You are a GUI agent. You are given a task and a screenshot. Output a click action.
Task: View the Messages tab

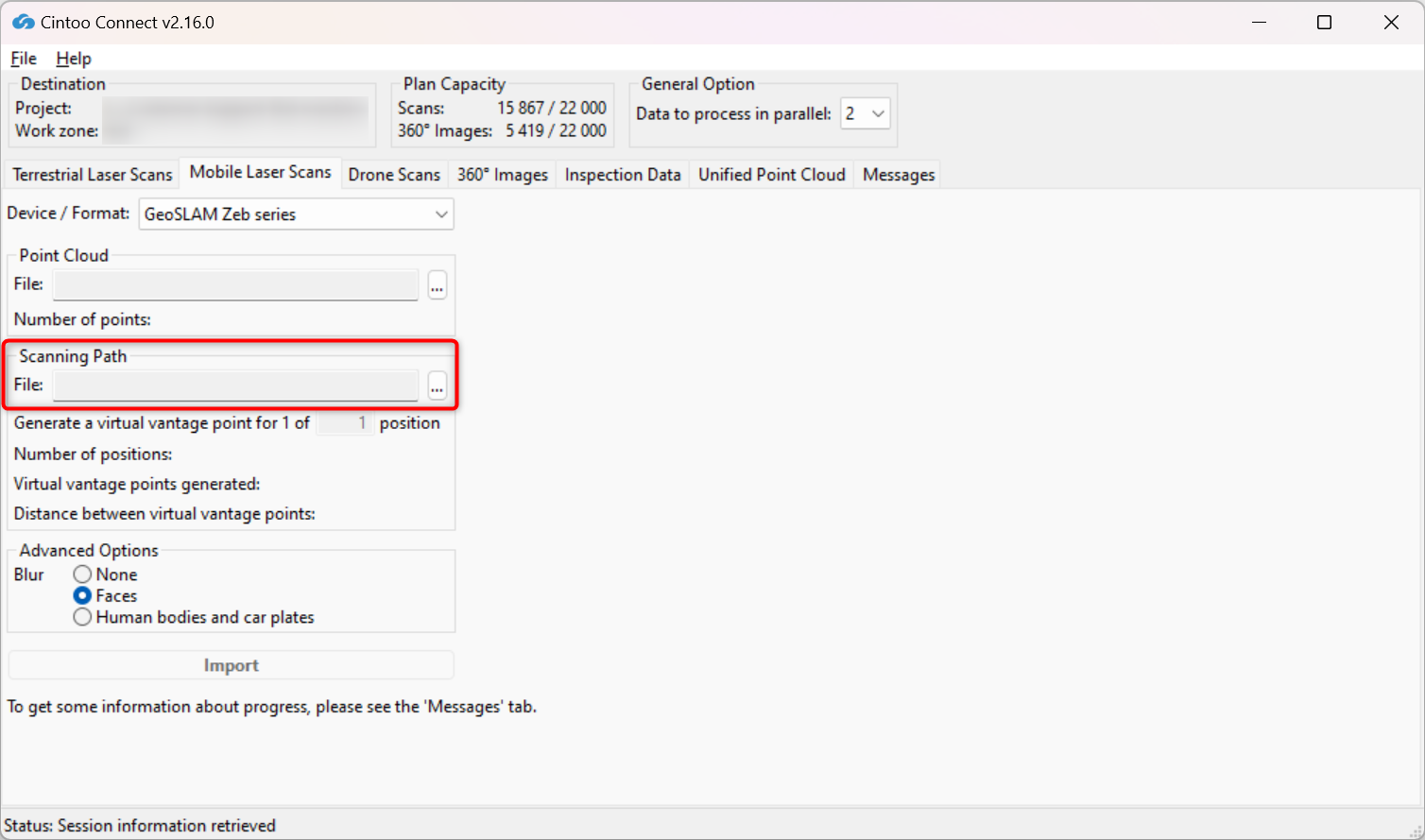click(x=899, y=175)
